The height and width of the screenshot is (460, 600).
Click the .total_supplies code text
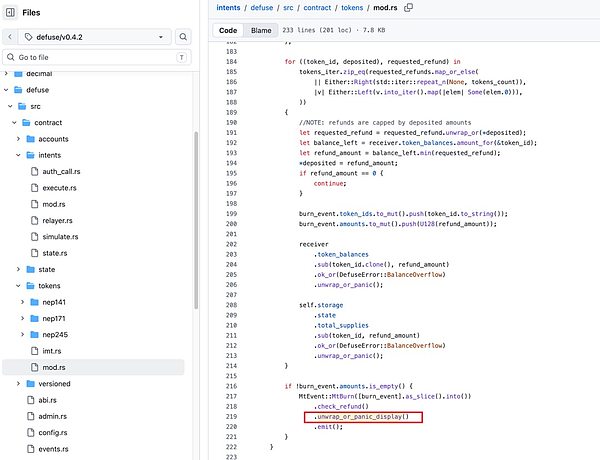tap(341, 325)
